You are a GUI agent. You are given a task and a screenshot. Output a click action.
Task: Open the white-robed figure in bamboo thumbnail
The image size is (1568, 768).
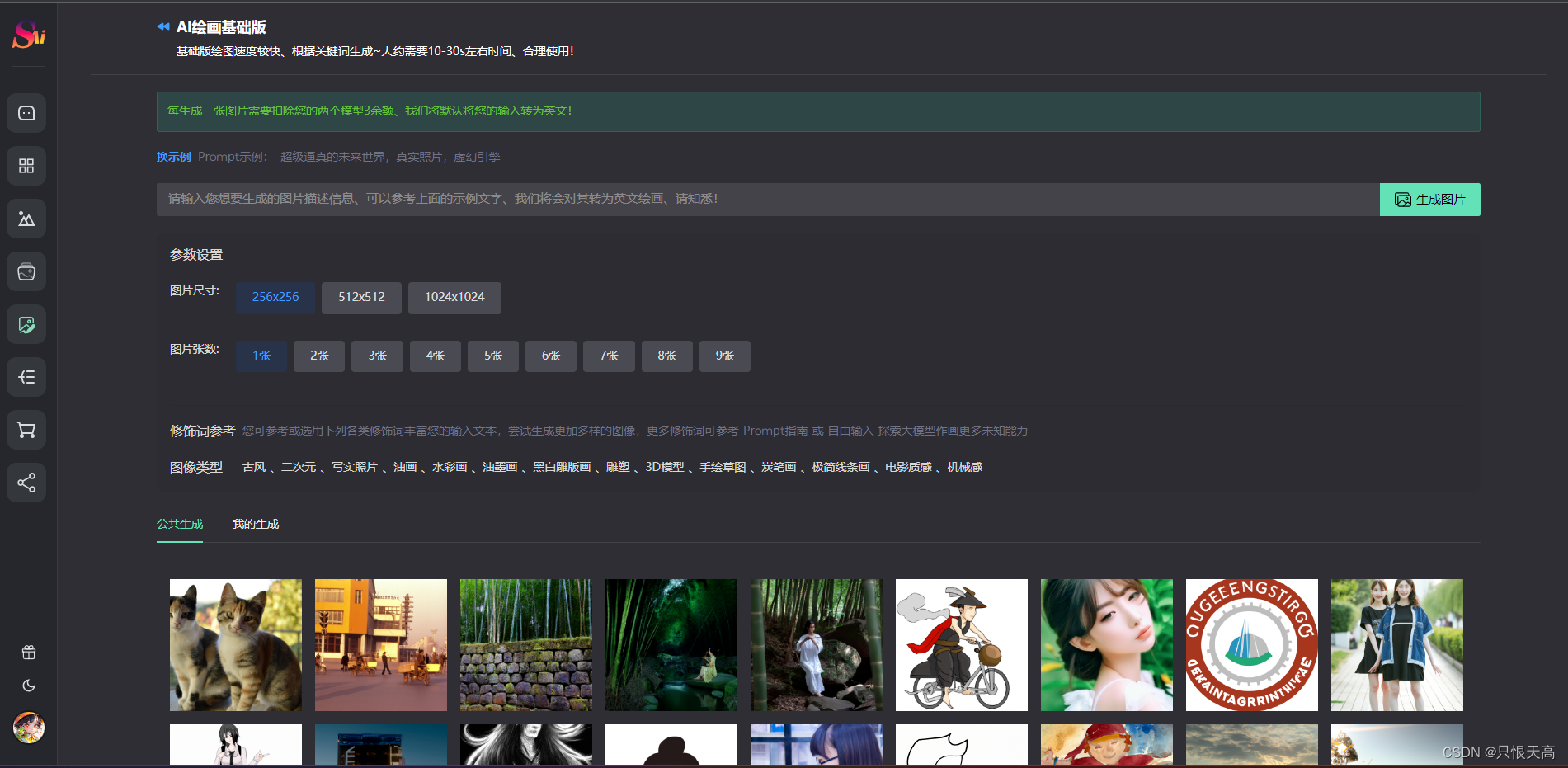tap(817, 645)
